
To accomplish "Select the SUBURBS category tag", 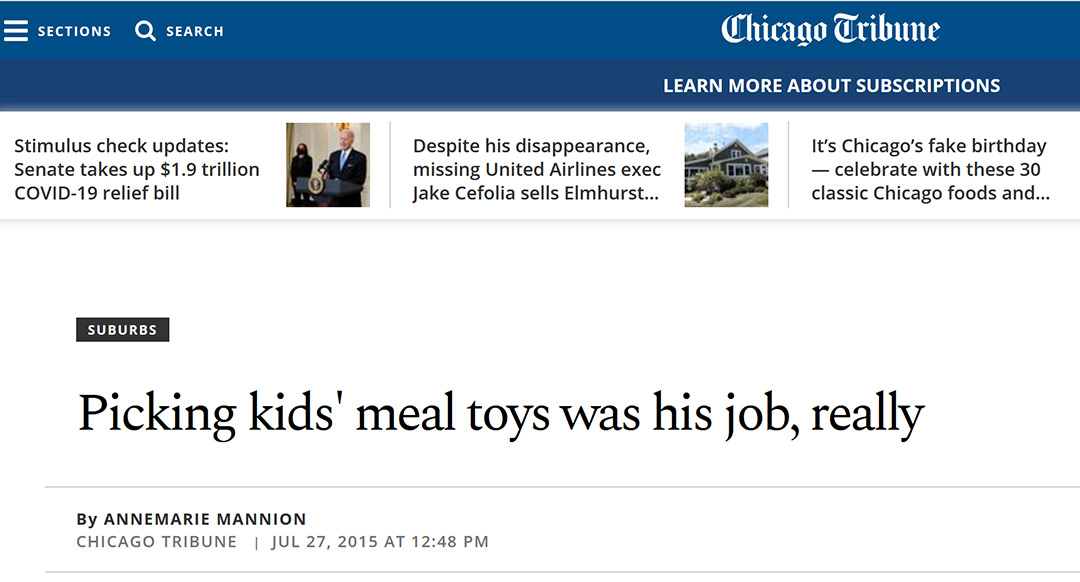I will 122,330.
